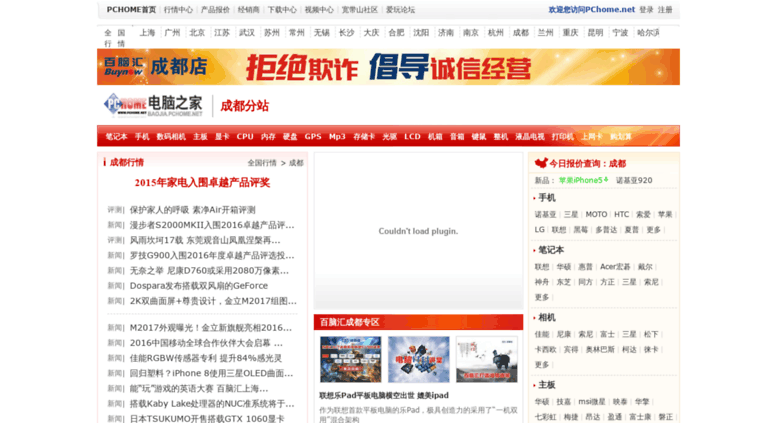
Task: Select 杭州 city link
Action: tap(496, 33)
